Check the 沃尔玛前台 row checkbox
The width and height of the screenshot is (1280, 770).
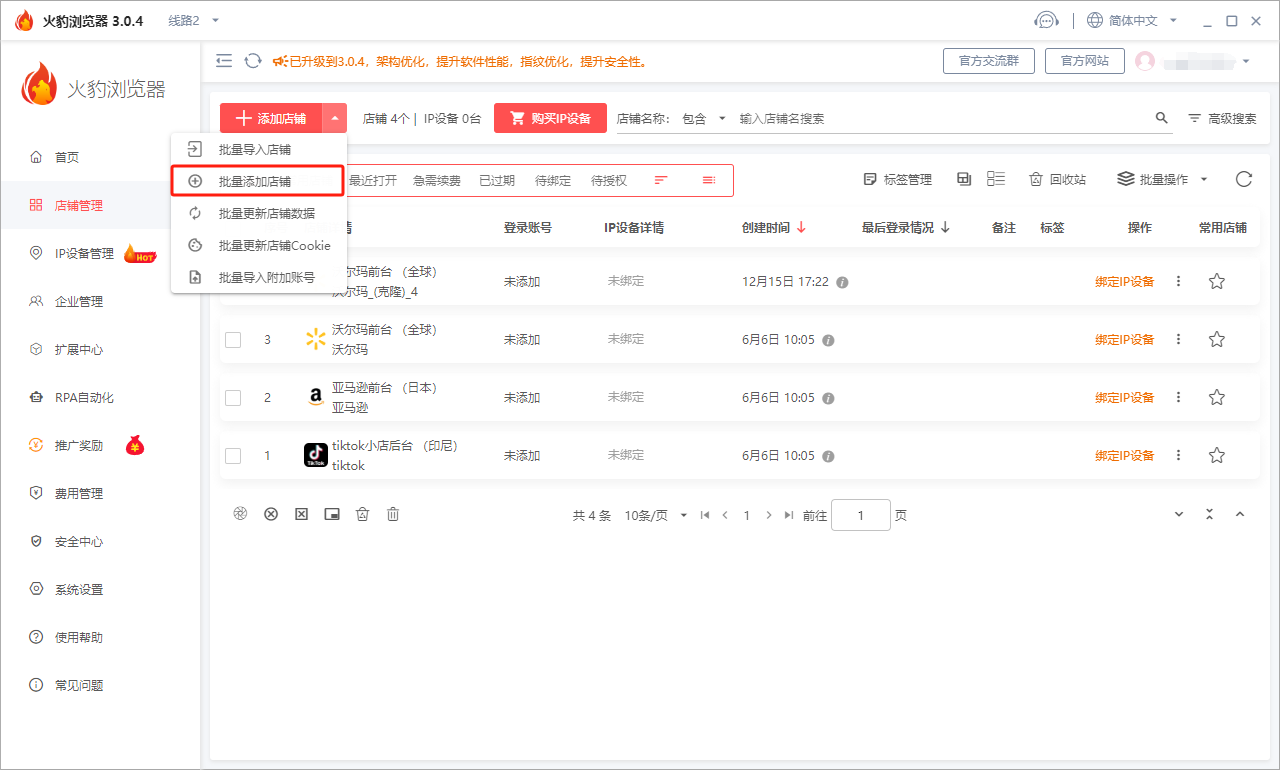[233, 339]
